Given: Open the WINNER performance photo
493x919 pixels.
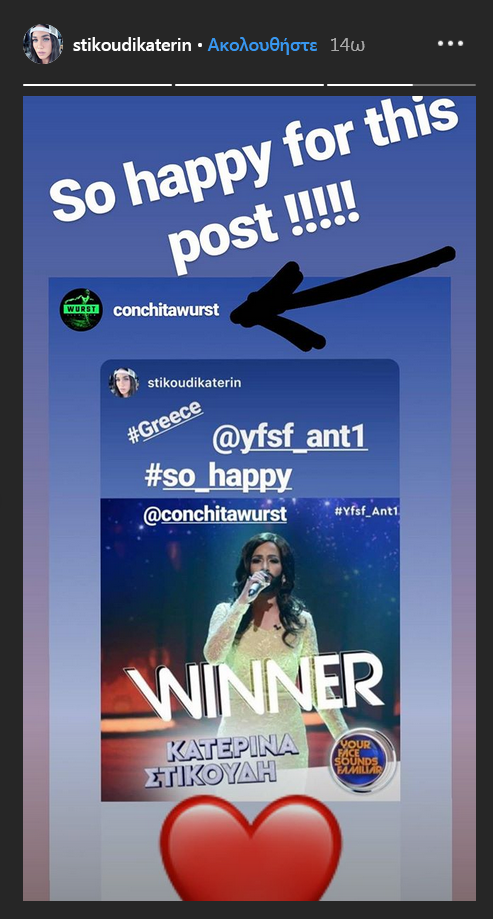Looking at the screenshot, I should point(250,649).
